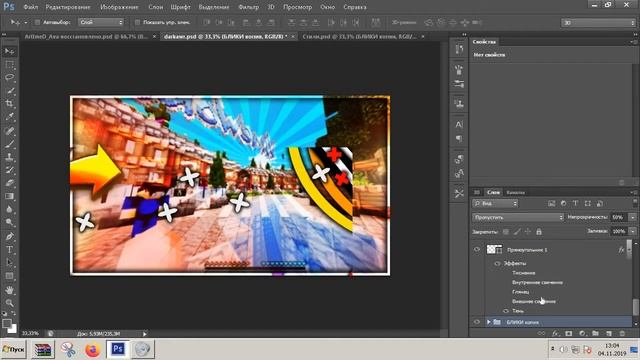This screenshot has height=360, width=640.
Task: Select the Eyedropper tool
Action: click(9, 117)
